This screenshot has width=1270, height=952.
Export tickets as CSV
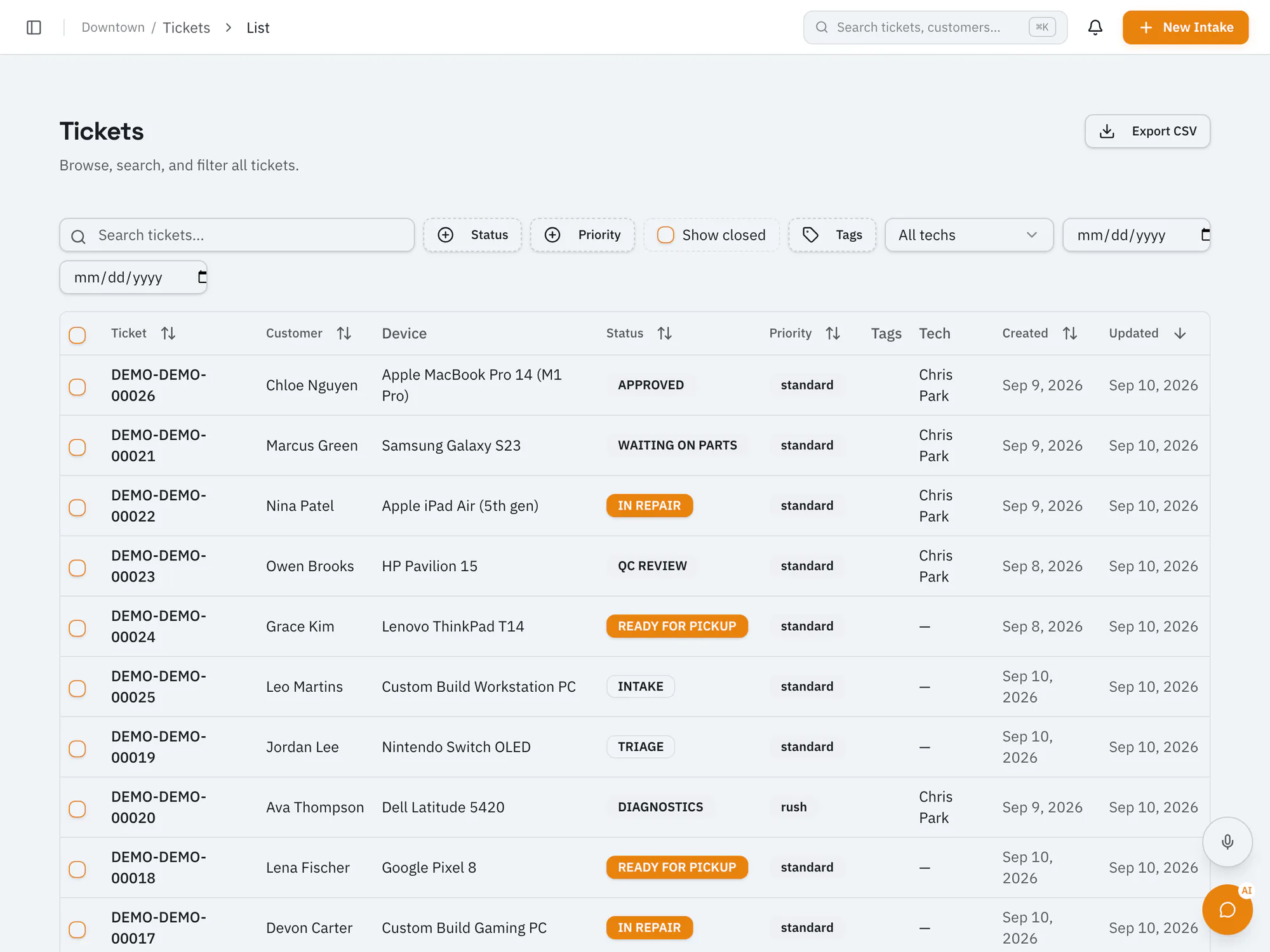[1147, 131]
